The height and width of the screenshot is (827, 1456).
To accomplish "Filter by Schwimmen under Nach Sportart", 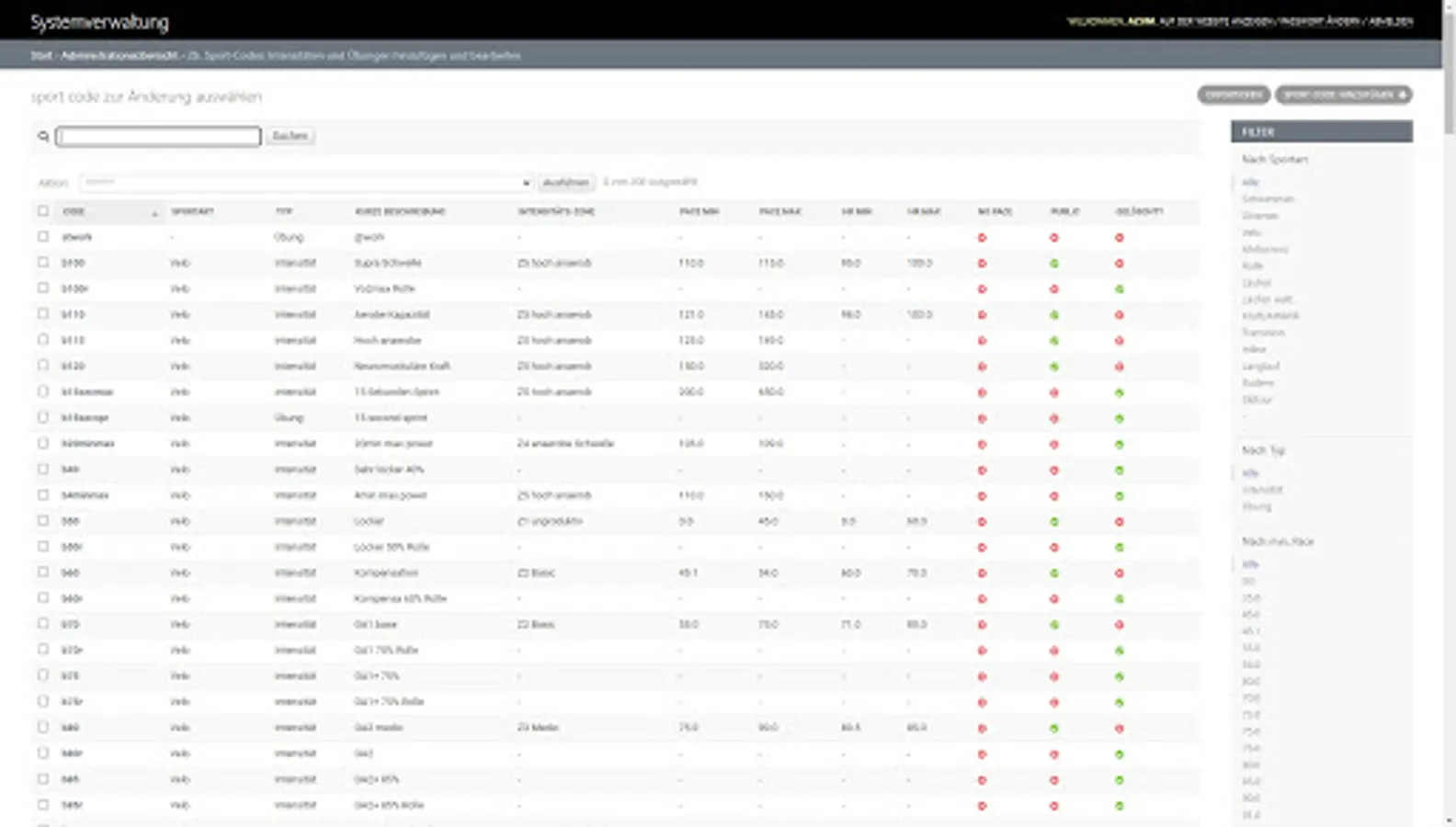I will pyautogui.click(x=1268, y=198).
